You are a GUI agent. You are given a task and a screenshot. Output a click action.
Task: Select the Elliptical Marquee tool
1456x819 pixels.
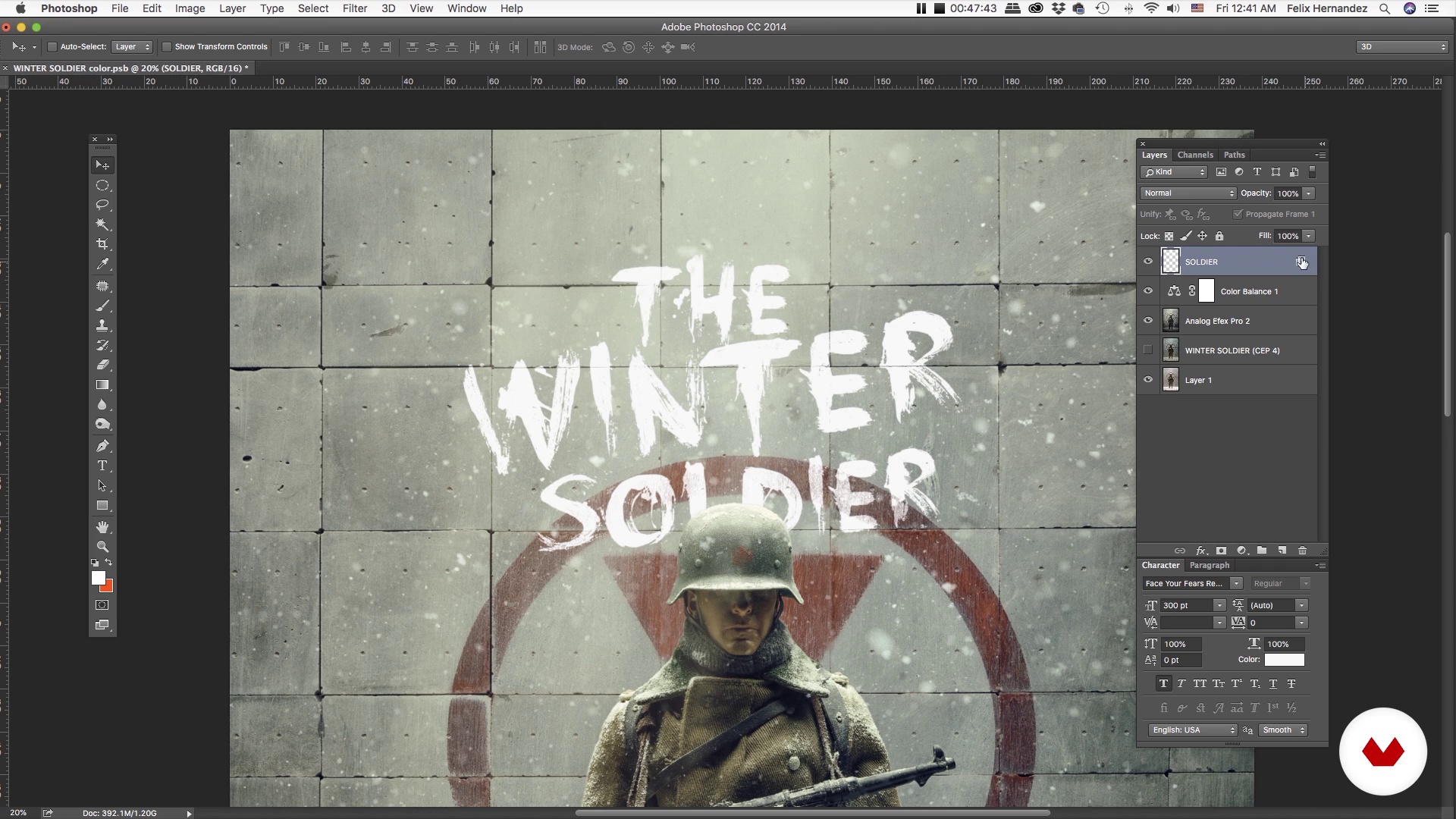click(x=102, y=185)
